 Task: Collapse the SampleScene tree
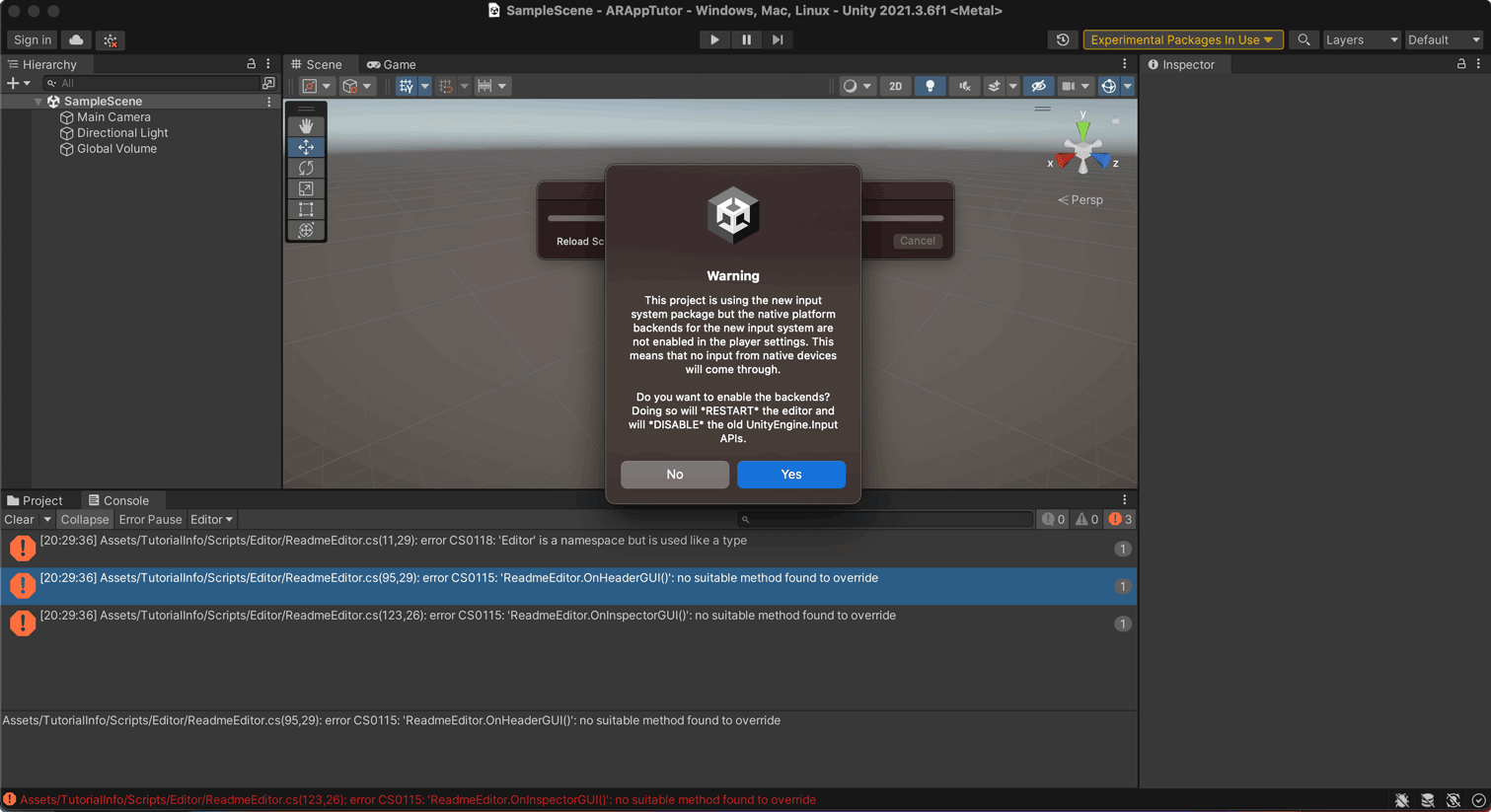(x=38, y=102)
